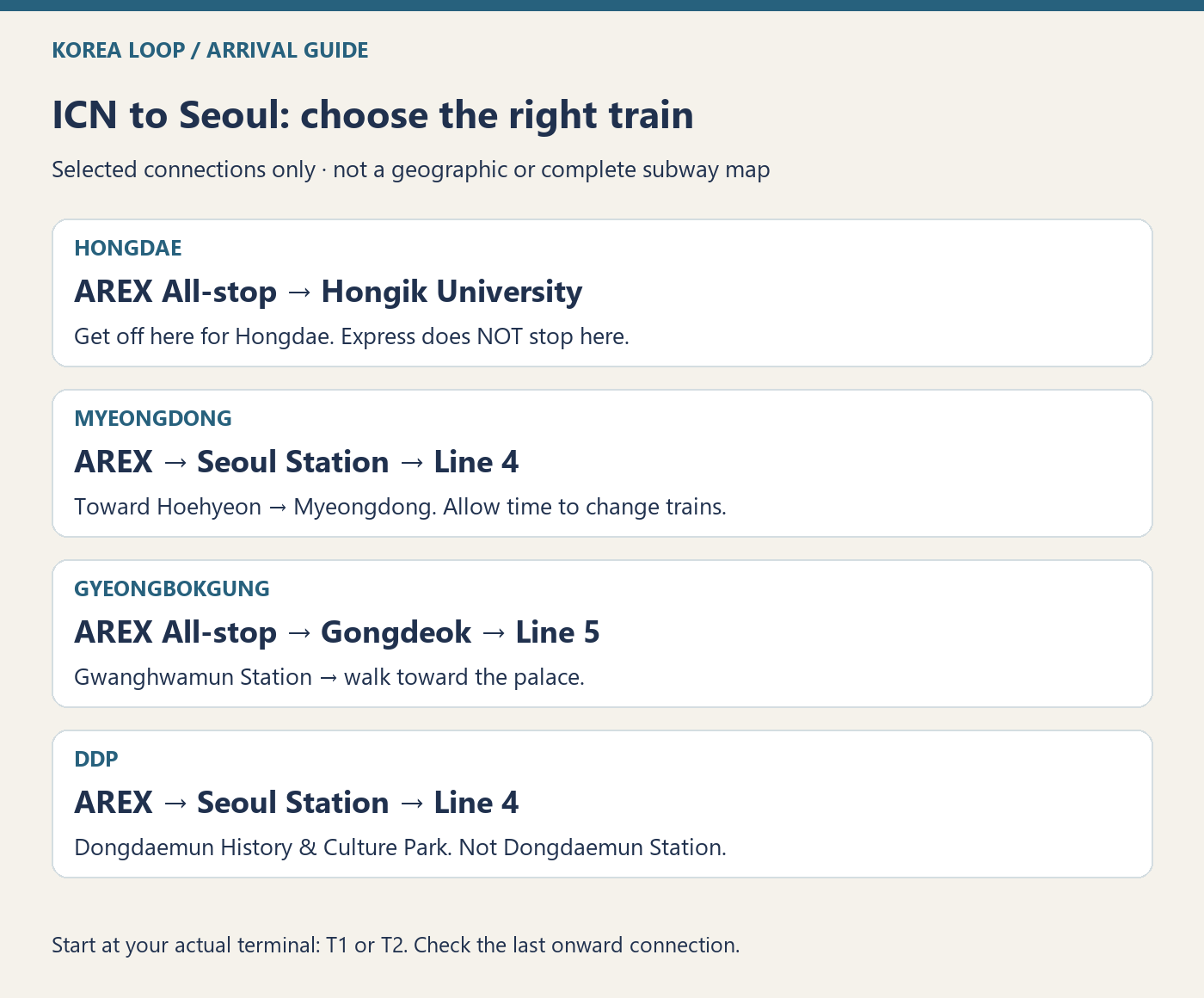Click the MYEONGDONG card label
Image resolution: width=1204 pixels, height=998 pixels.
pos(153,418)
